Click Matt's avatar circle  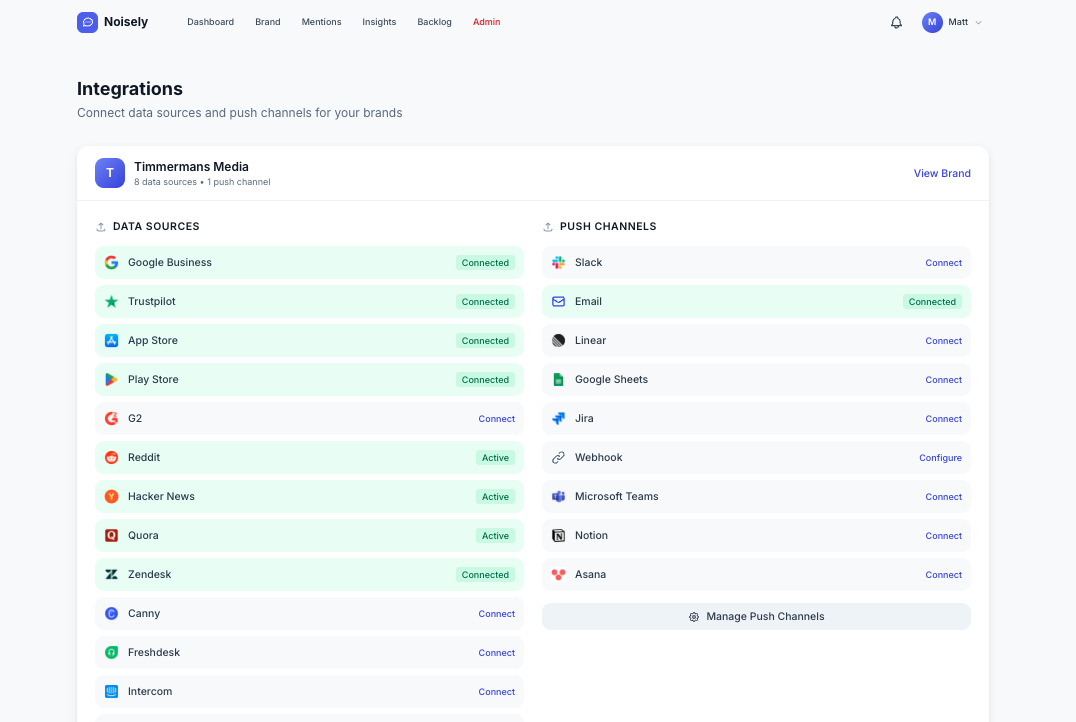(x=932, y=22)
